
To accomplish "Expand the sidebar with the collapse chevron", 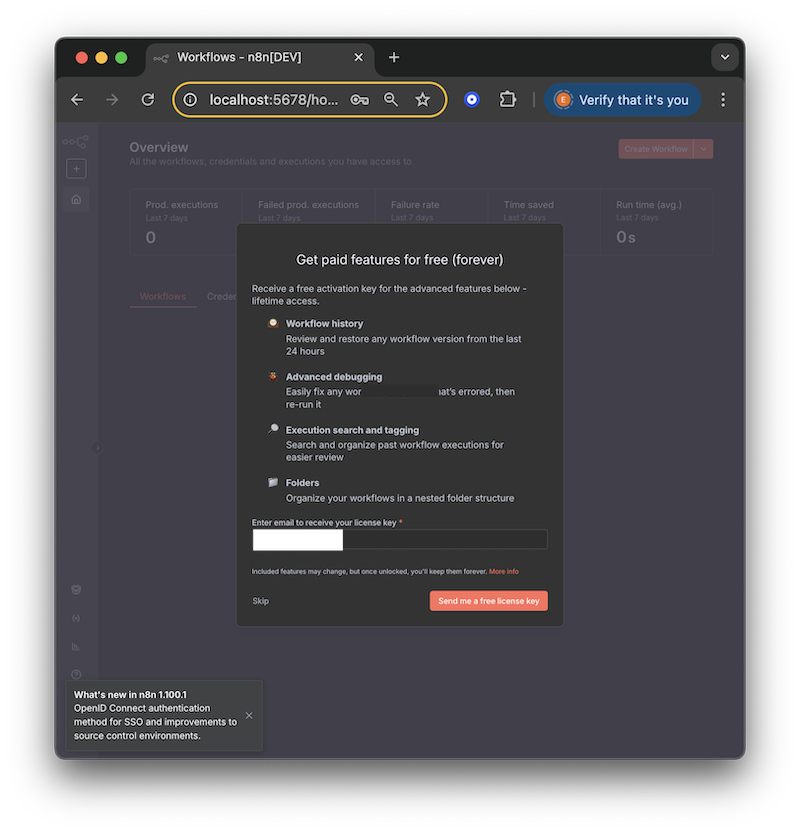I will click(x=97, y=448).
